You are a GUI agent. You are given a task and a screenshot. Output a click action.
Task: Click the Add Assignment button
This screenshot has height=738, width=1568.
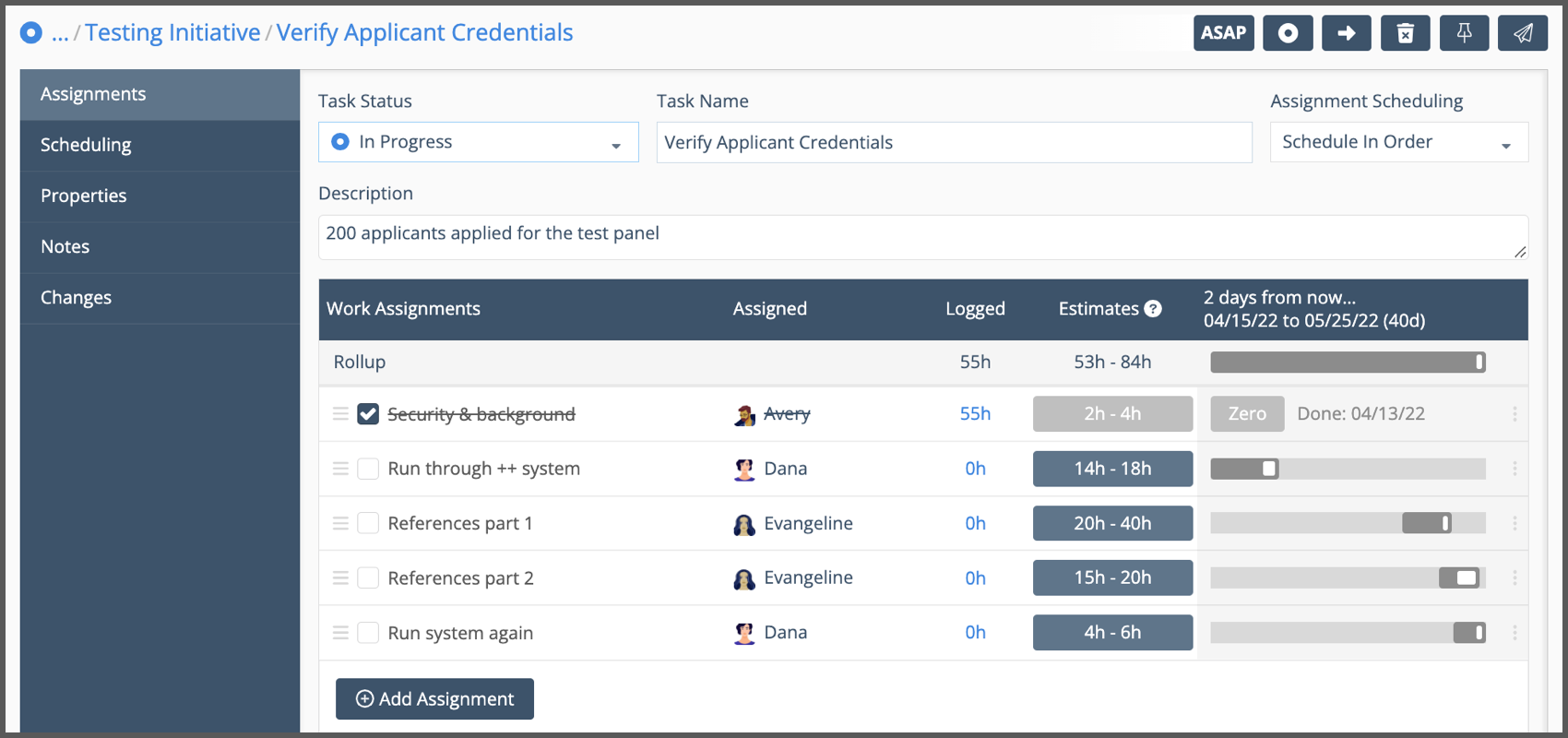(x=434, y=699)
